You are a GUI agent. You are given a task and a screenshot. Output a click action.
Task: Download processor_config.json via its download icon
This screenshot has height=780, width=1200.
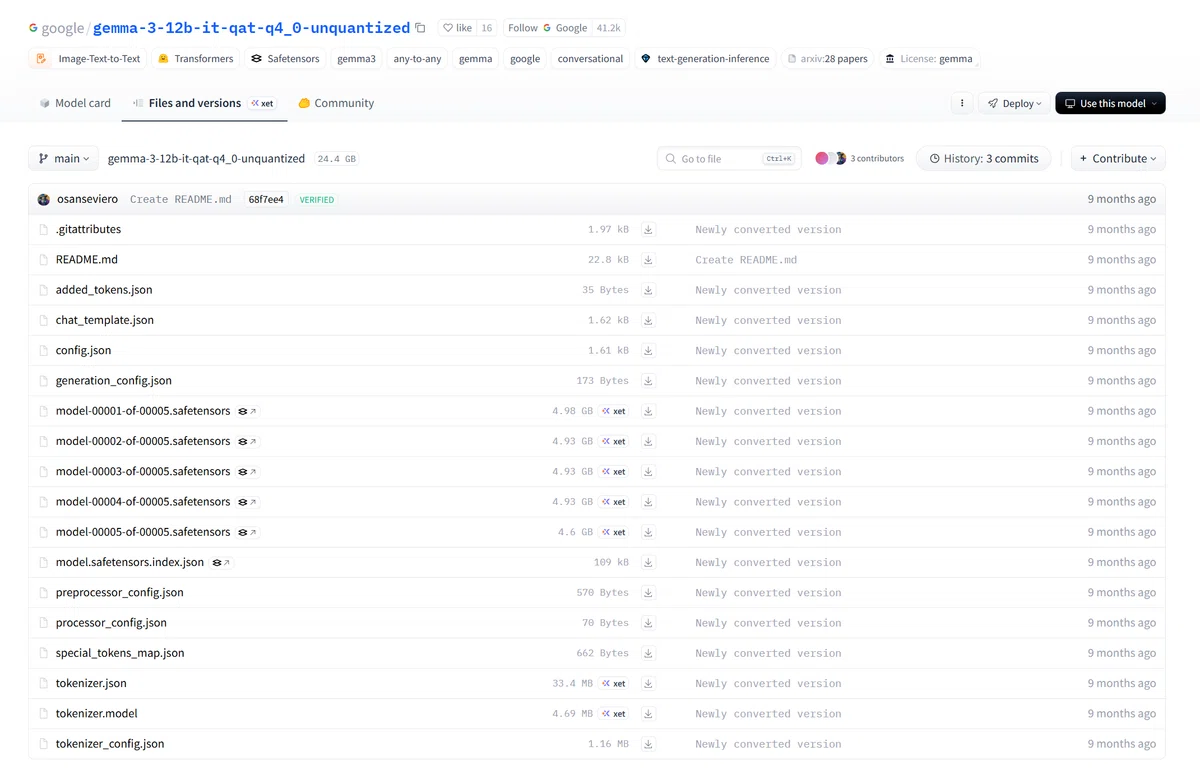pyautogui.click(x=648, y=623)
